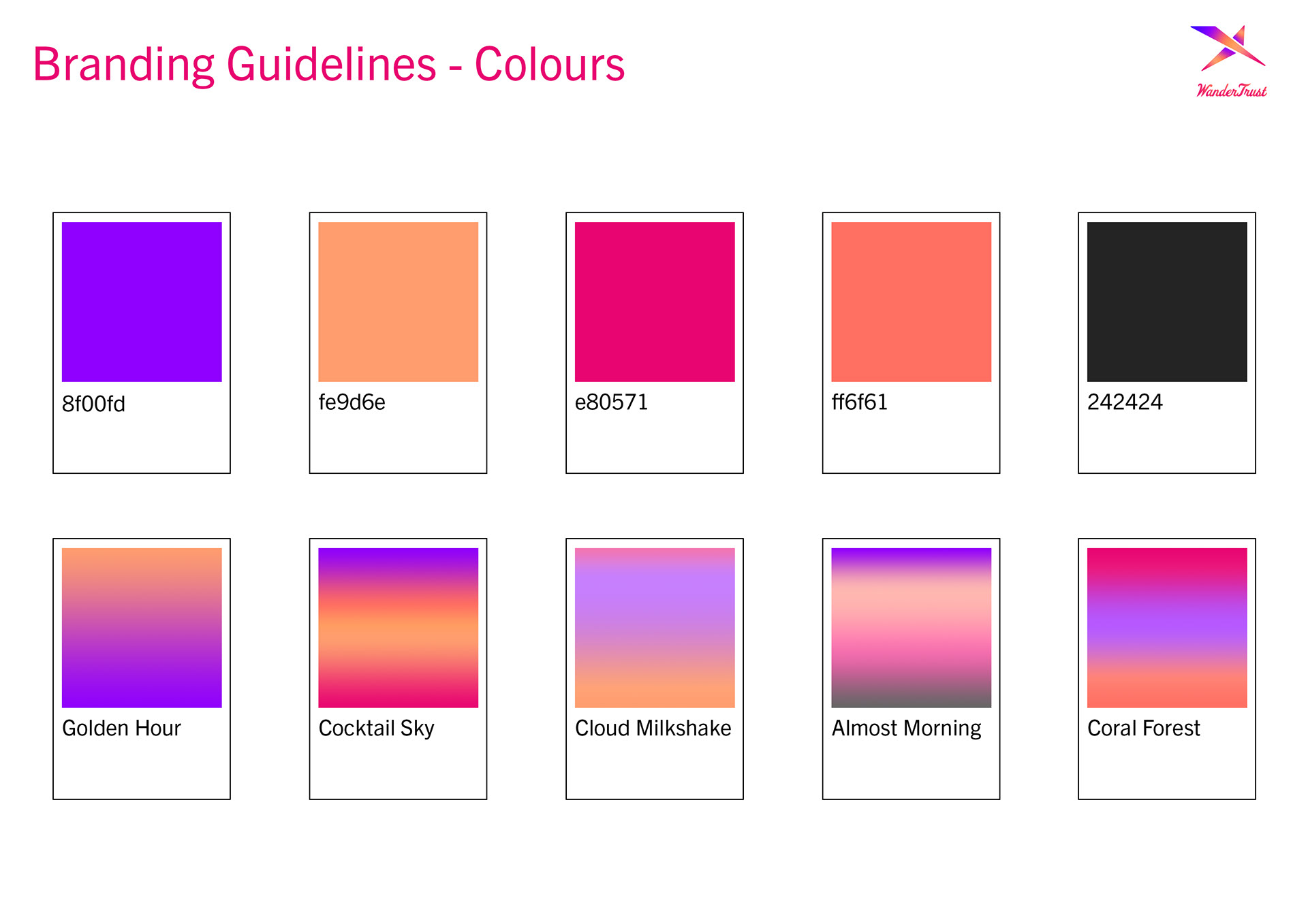Screen dimensions: 1308x924
Task: Click the Branding Guidelines - Colours heading
Action: point(328,65)
